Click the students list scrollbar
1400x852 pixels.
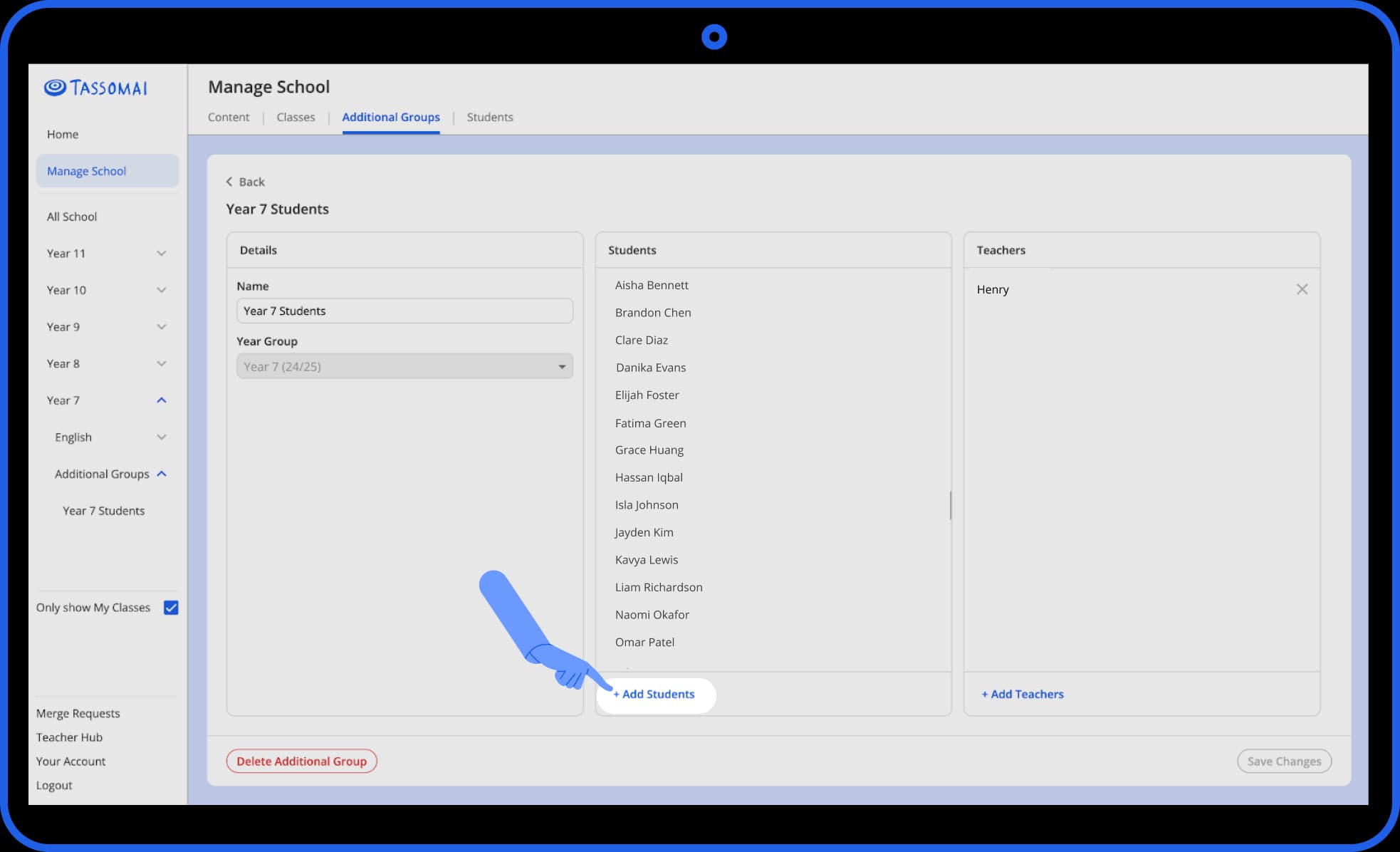tap(950, 505)
